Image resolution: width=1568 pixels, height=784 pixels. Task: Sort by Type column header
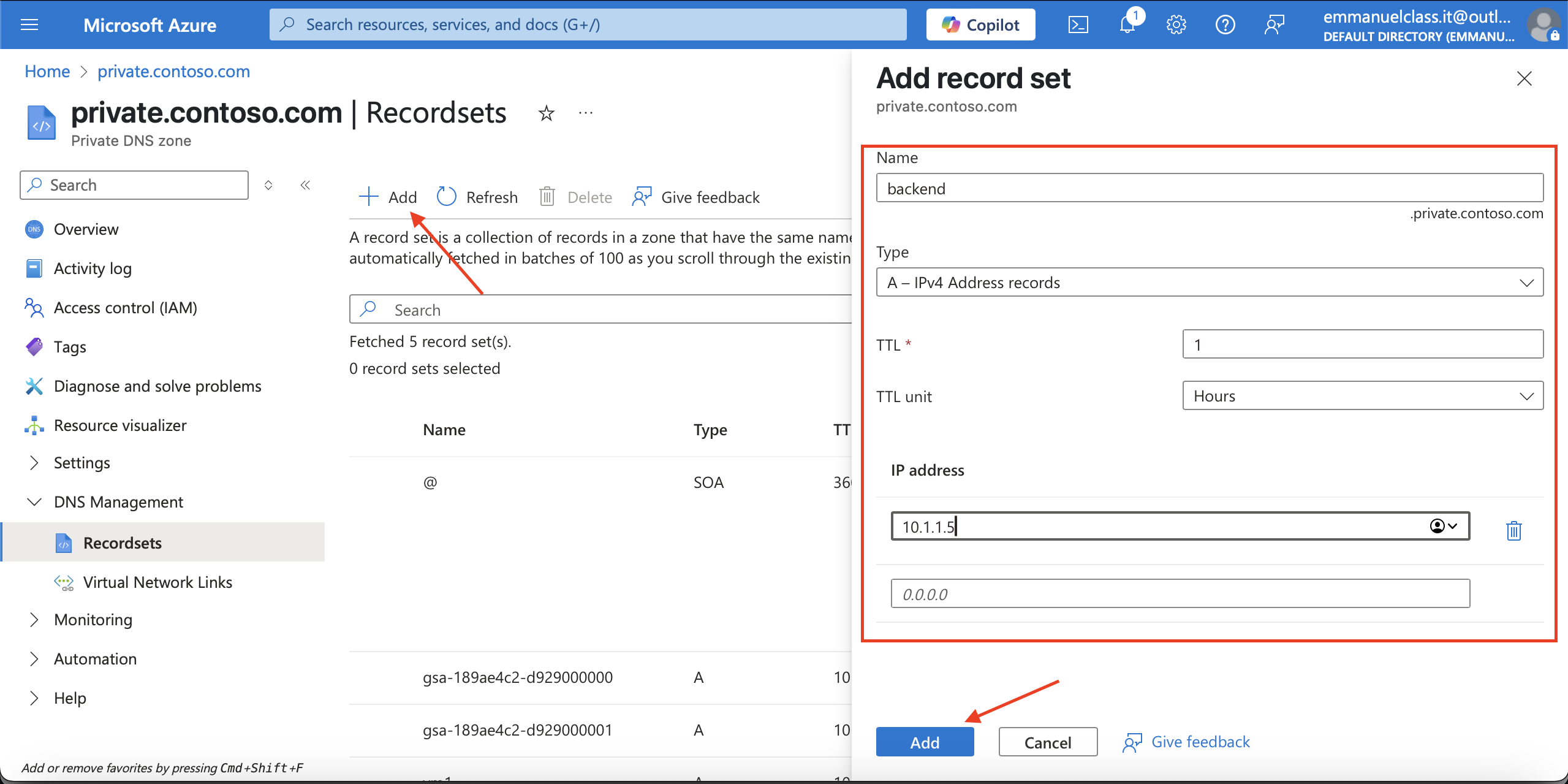(x=710, y=430)
